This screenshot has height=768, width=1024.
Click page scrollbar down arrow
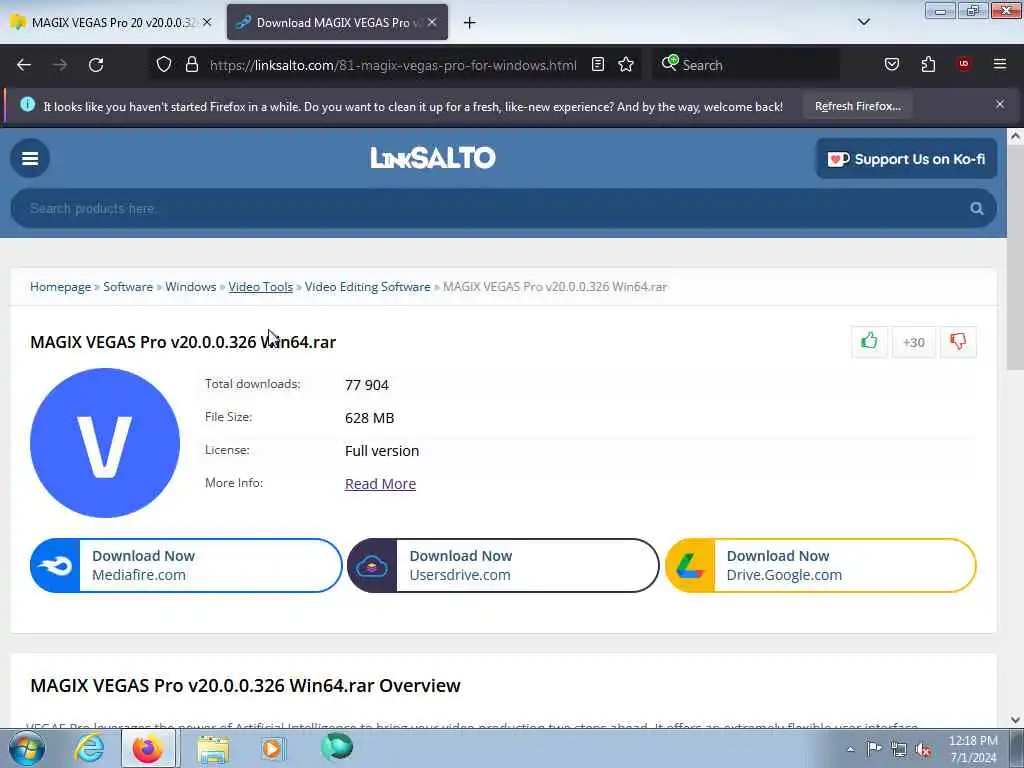[x=1015, y=720]
